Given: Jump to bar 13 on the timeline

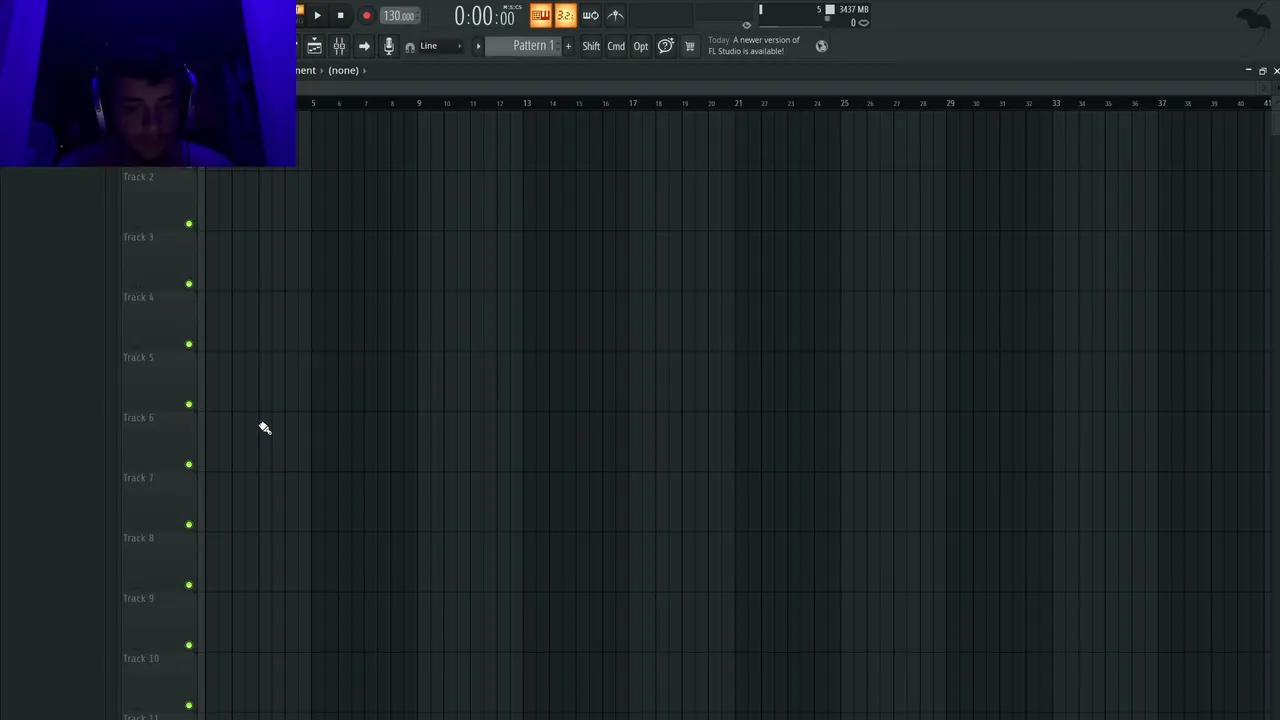Looking at the screenshot, I should 527,103.
